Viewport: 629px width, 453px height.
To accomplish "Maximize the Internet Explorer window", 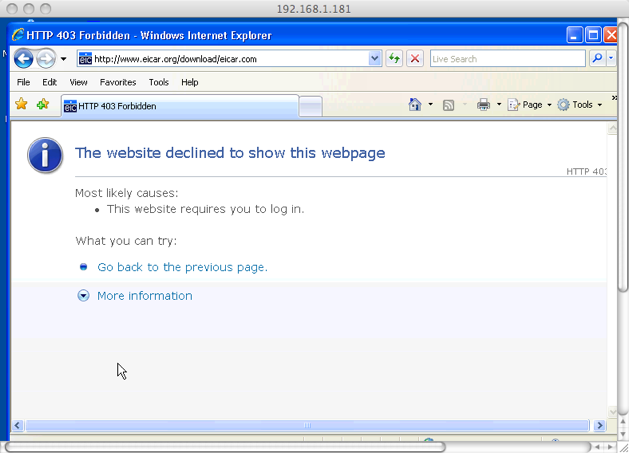I will 593,35.
